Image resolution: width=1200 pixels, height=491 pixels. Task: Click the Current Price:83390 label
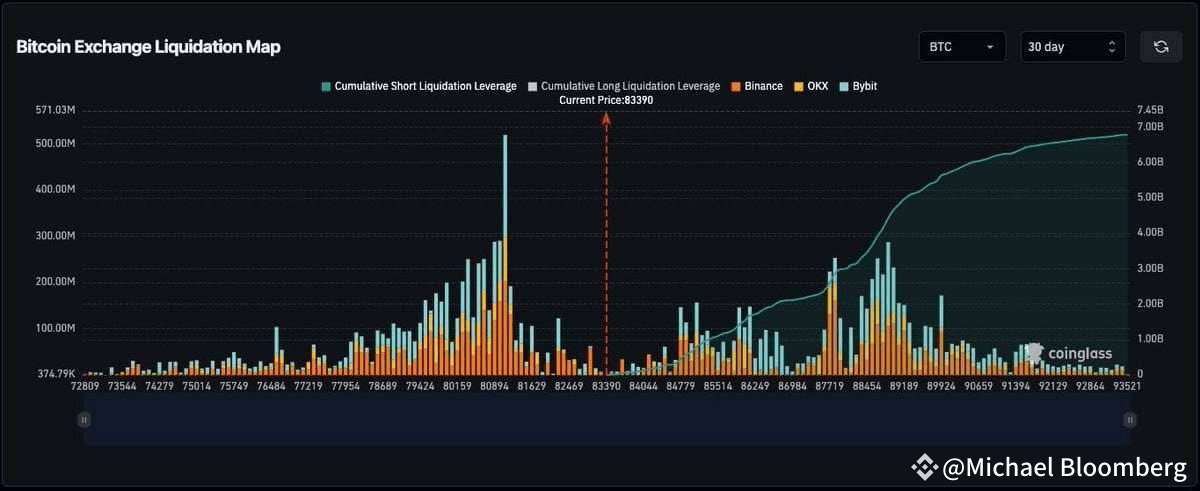[x=606, y=100]
